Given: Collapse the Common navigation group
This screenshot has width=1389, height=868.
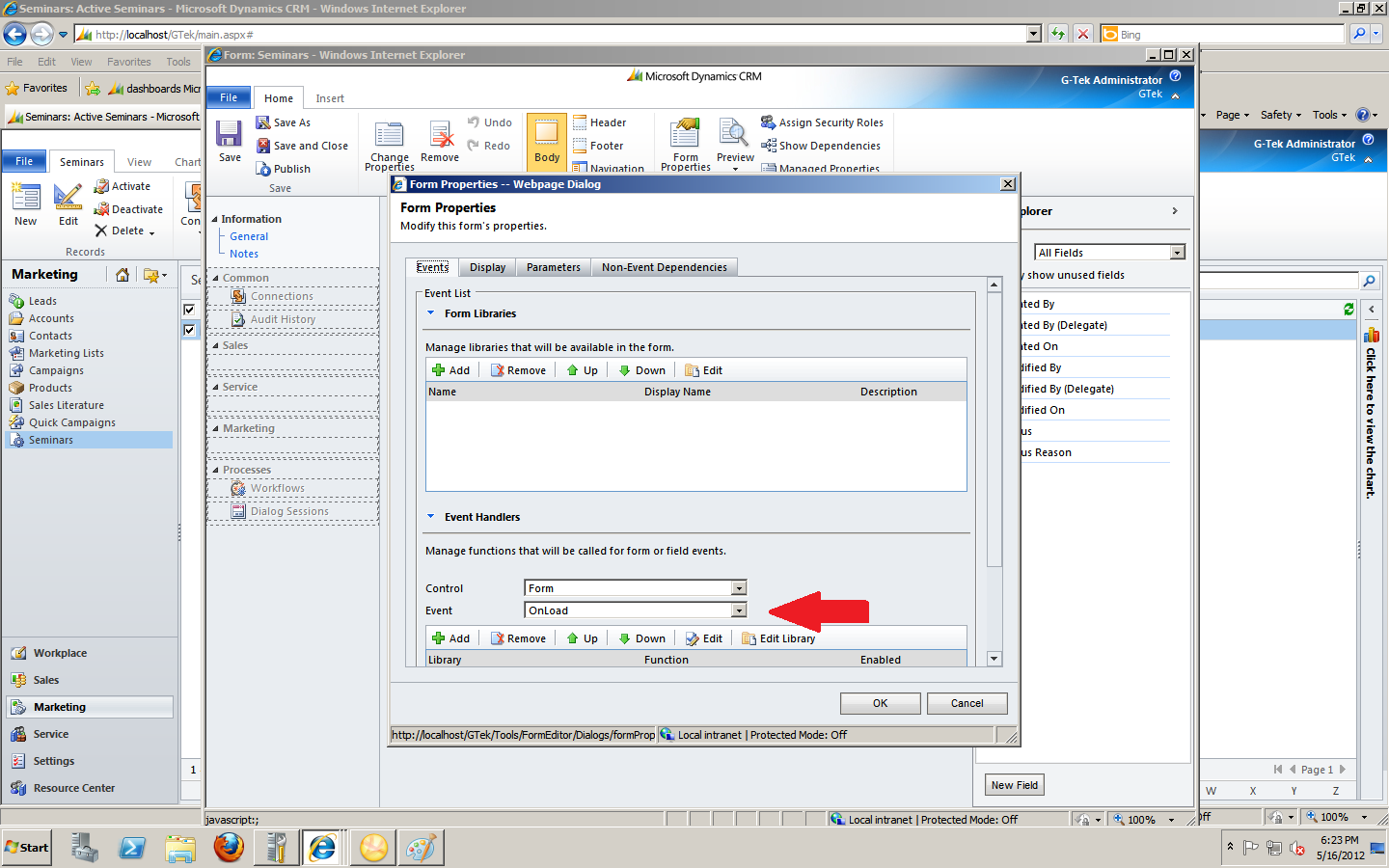Looking at the screenshot, I should [x=216, y=278].
